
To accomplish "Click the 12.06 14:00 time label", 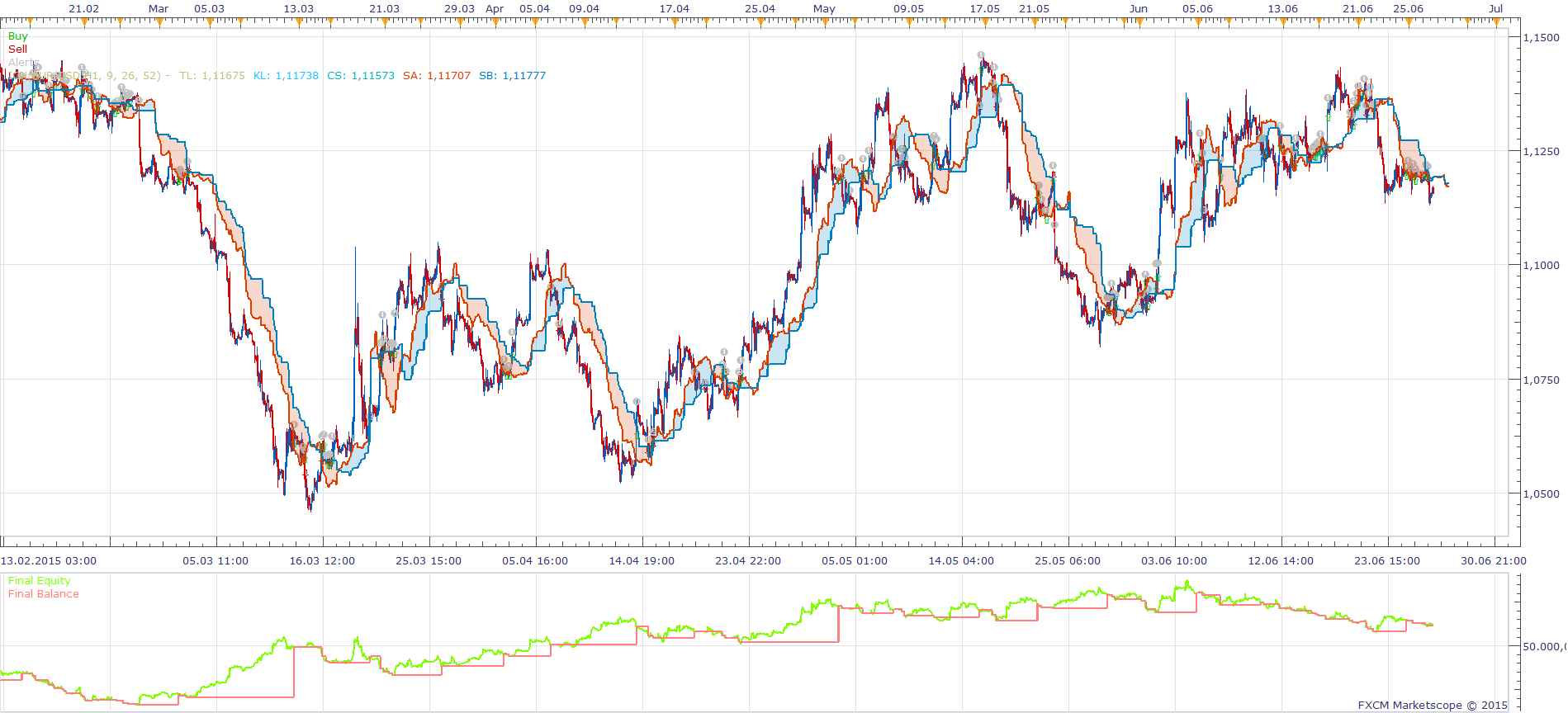I will pyautogui.click(x=1281, y=561).
